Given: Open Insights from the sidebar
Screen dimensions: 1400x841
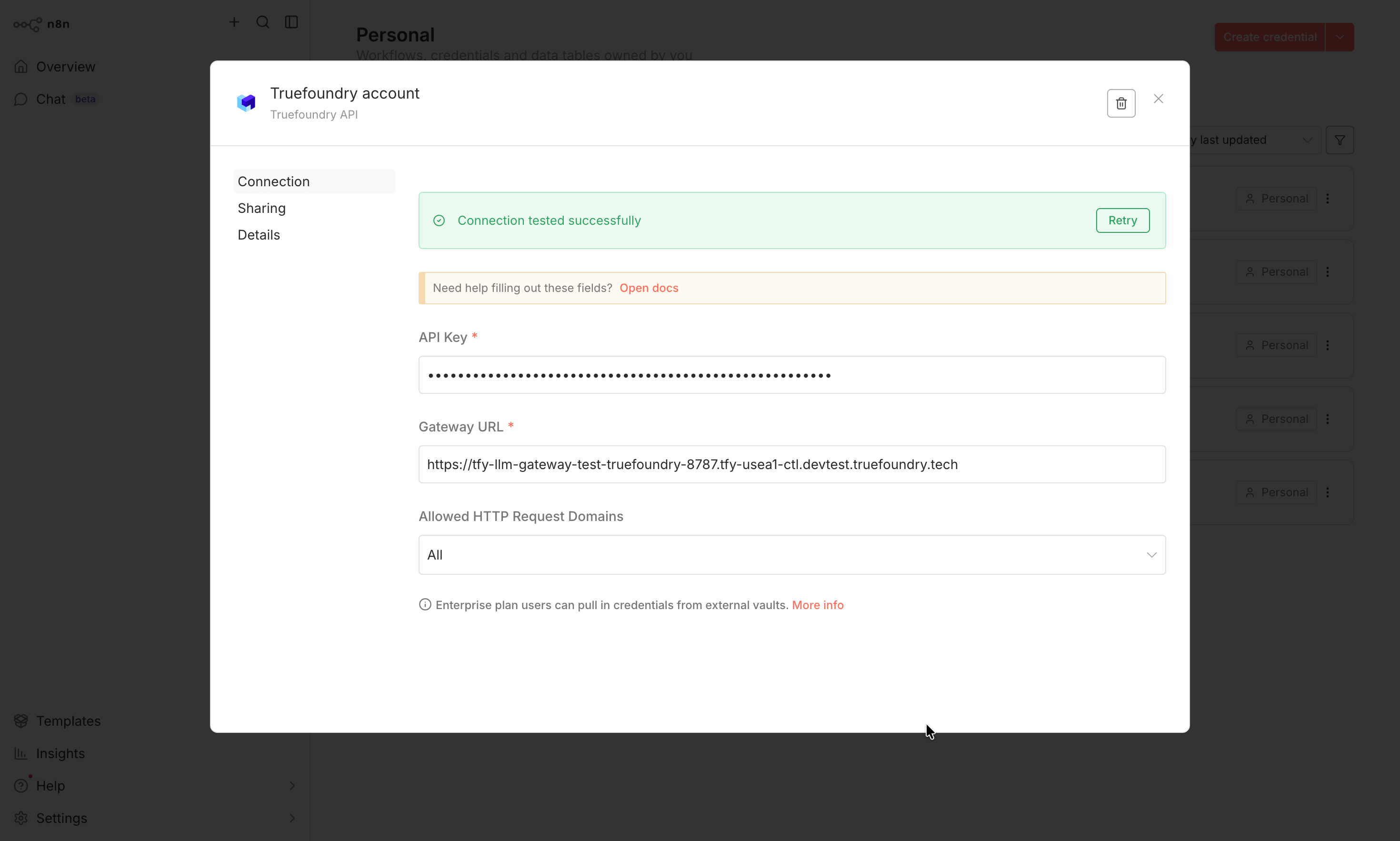Looking at the screenshot, I should tap(60, 753).
